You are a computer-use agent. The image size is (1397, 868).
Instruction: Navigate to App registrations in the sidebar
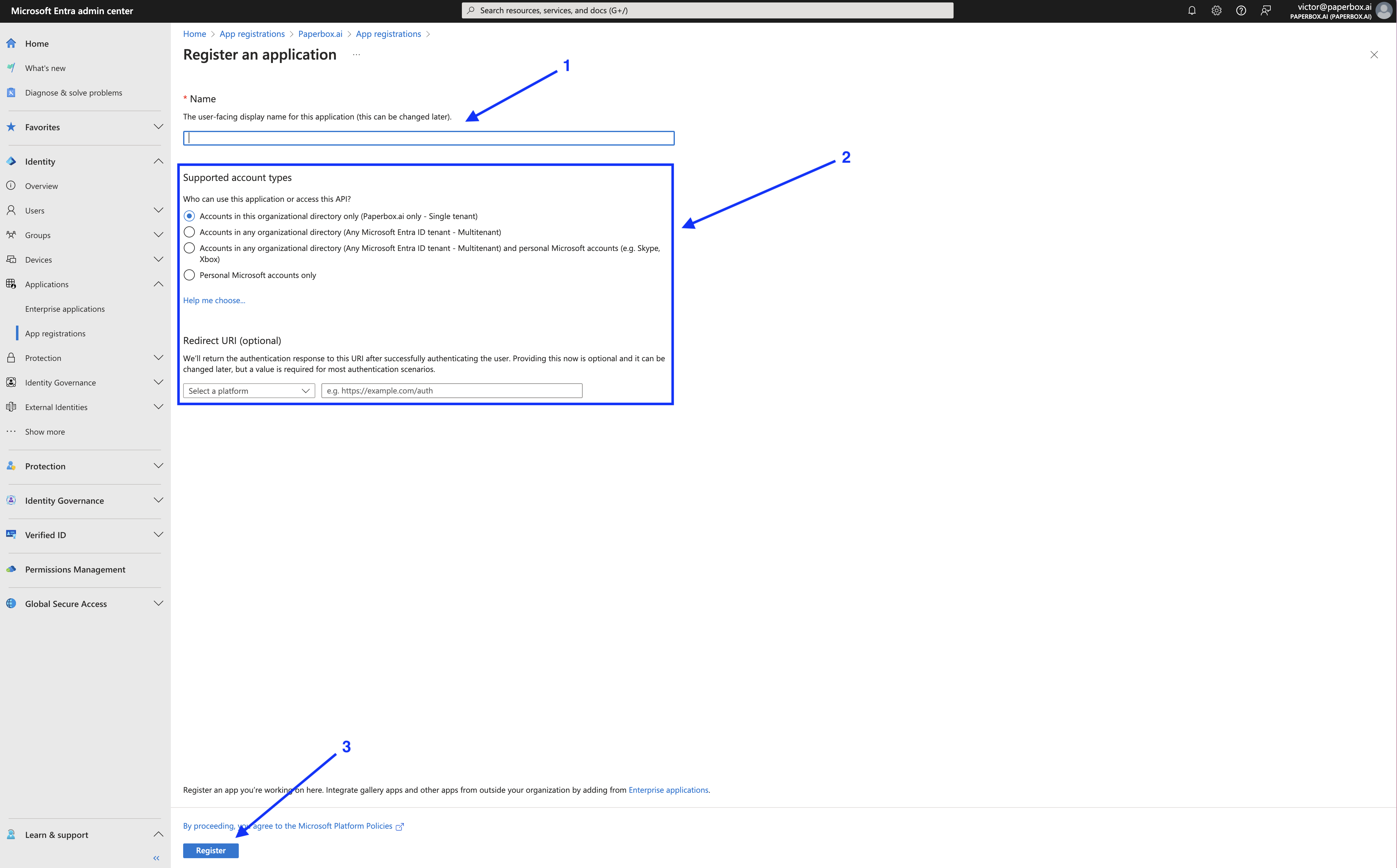[x=55, y=333]
